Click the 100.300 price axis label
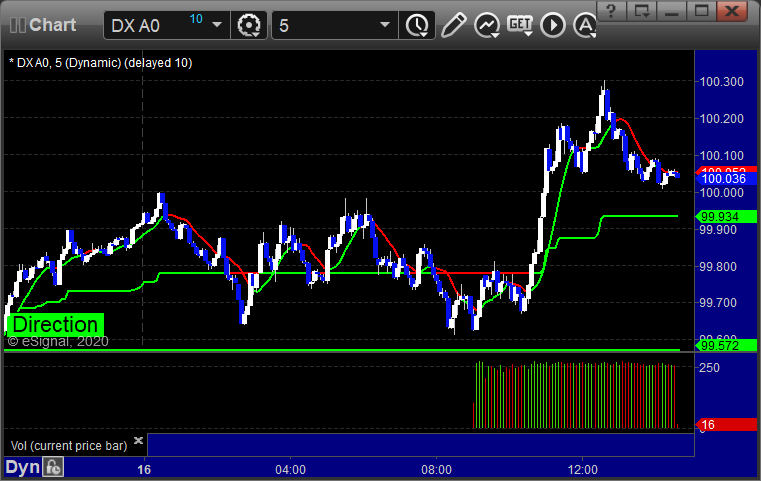This screenshot has width=761, height=481. coord(721,82)
